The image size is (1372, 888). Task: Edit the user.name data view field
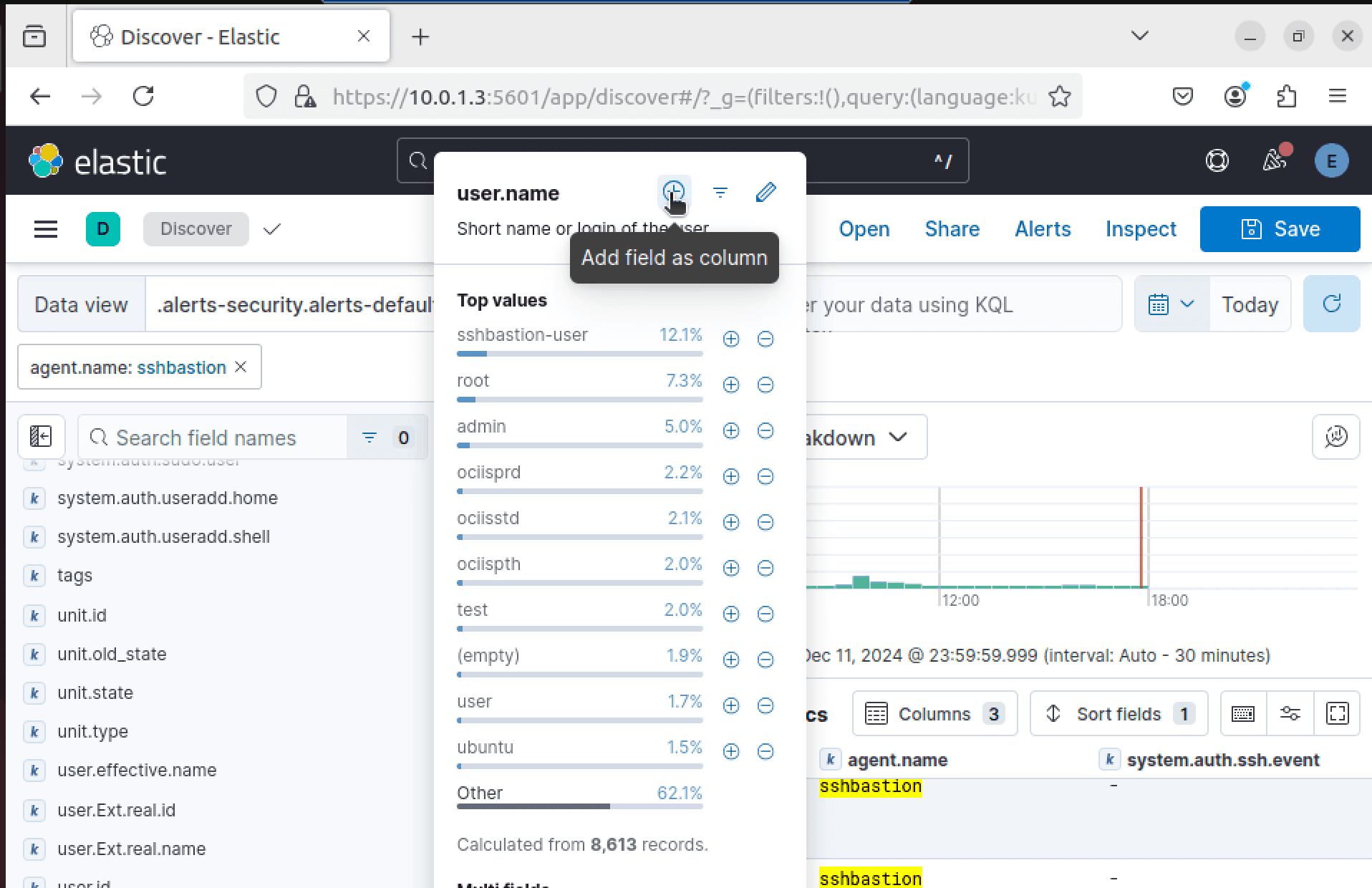pos(766,192)
